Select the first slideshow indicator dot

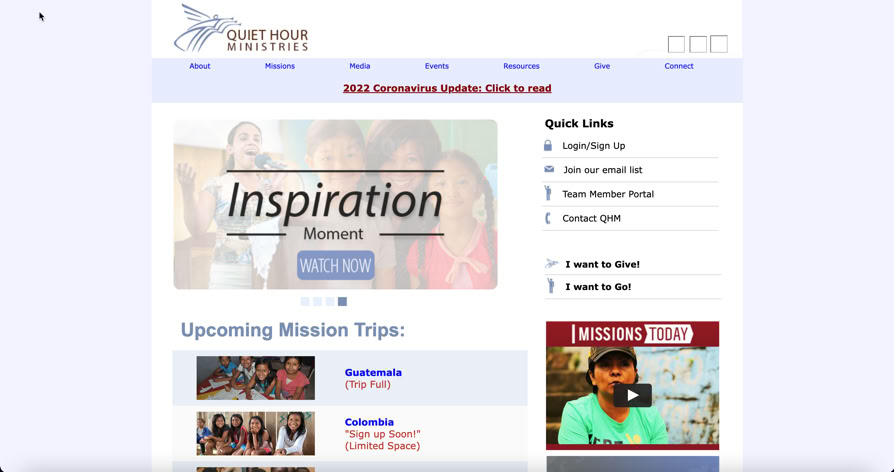[305, 302]
